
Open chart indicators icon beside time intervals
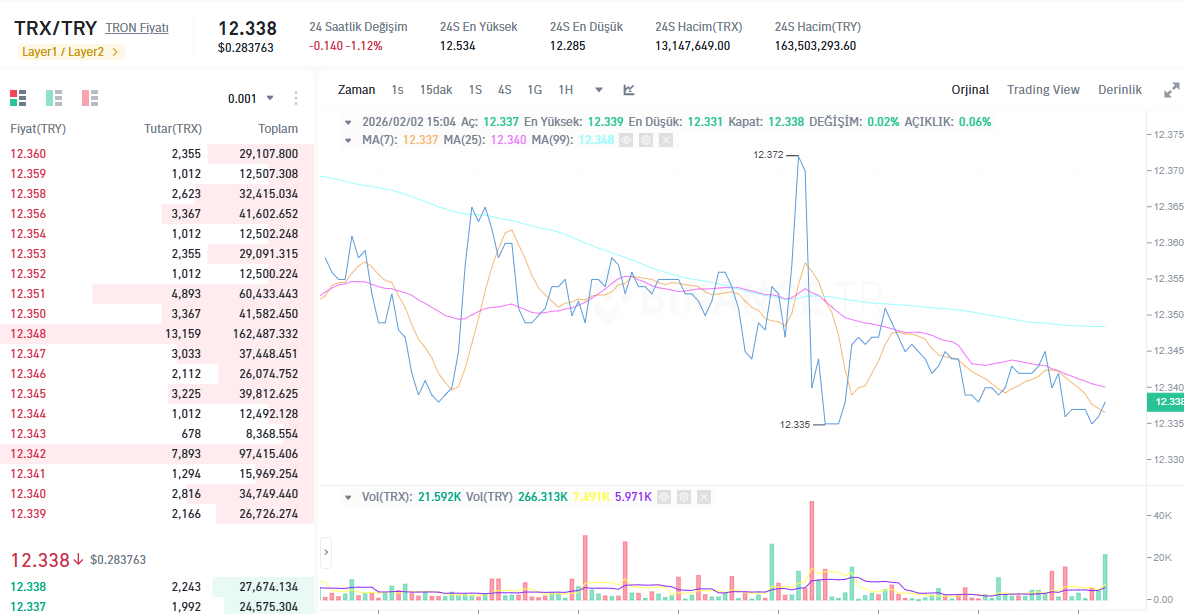629,90
